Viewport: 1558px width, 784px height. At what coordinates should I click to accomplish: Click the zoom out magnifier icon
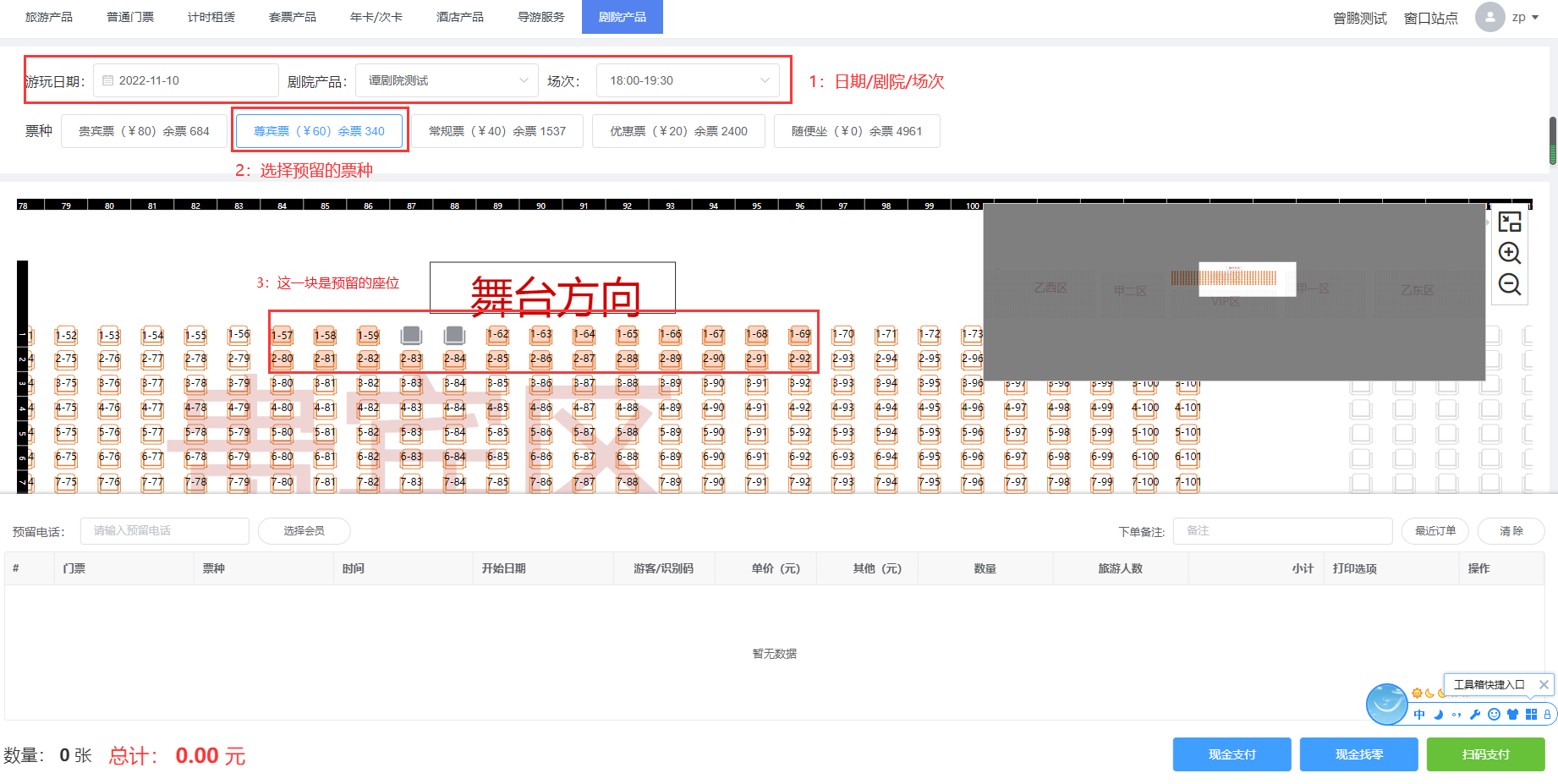[1510, 284]
